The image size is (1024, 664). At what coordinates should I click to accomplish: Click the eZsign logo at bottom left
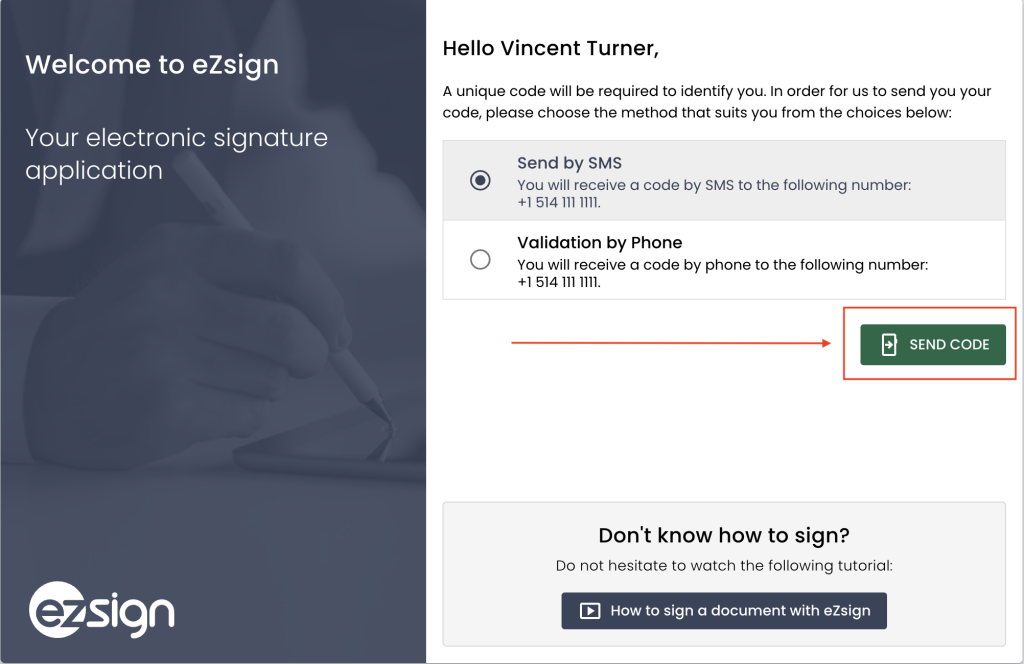point(101,609)
